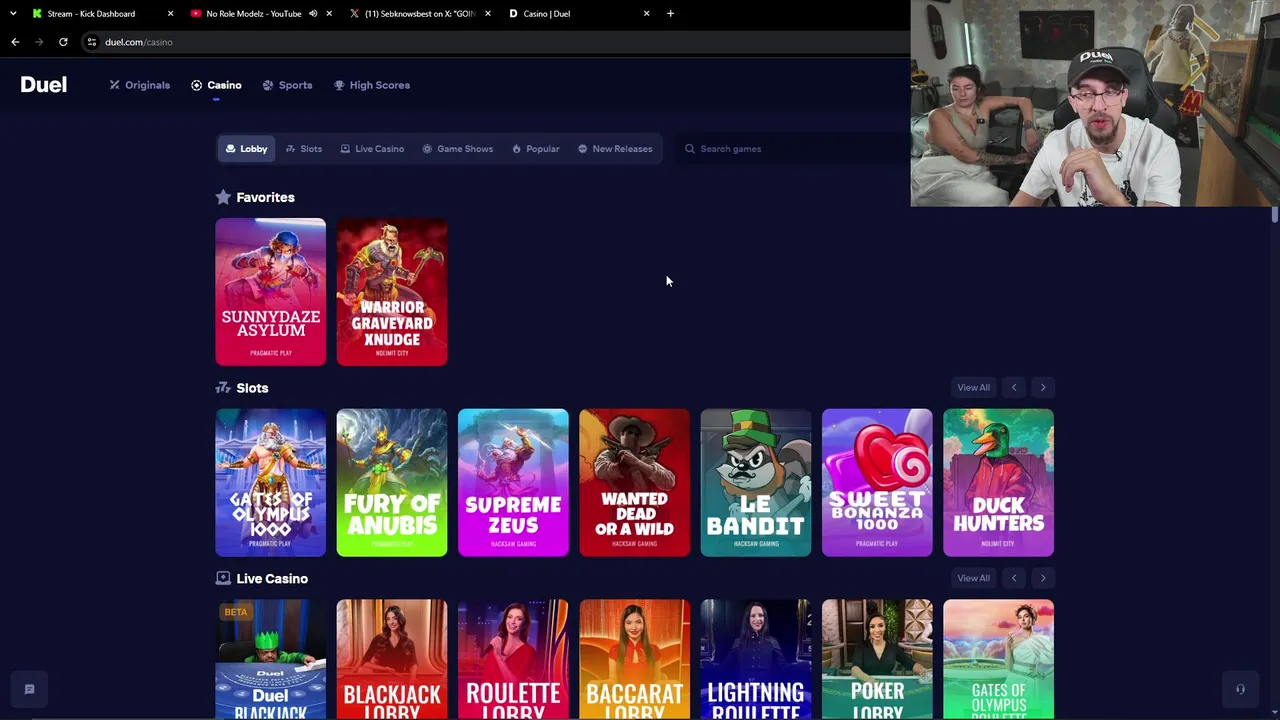The image size is (1280, 720).
Task: Open Gates of Olympus Roulette live game
Action: click(998, 659)
